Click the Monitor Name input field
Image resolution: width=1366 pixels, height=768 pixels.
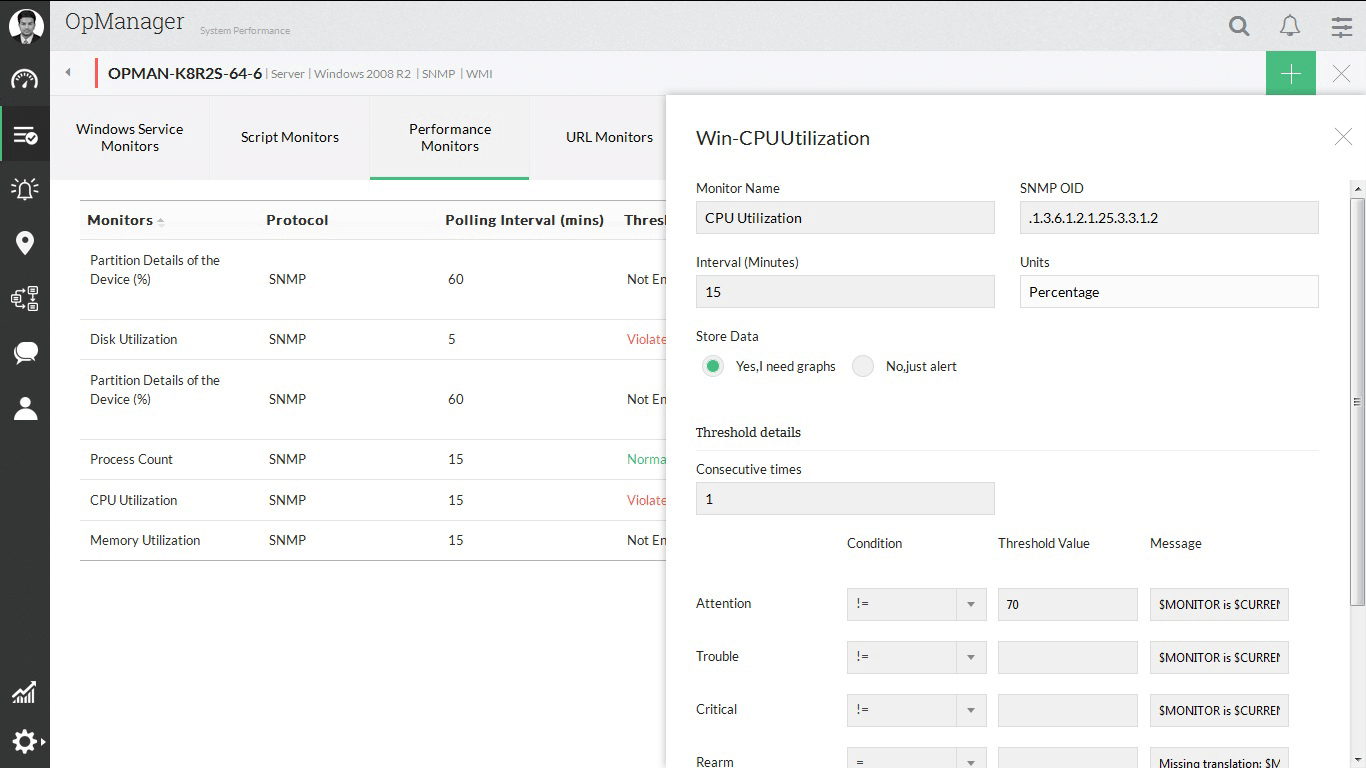[845, 218]
